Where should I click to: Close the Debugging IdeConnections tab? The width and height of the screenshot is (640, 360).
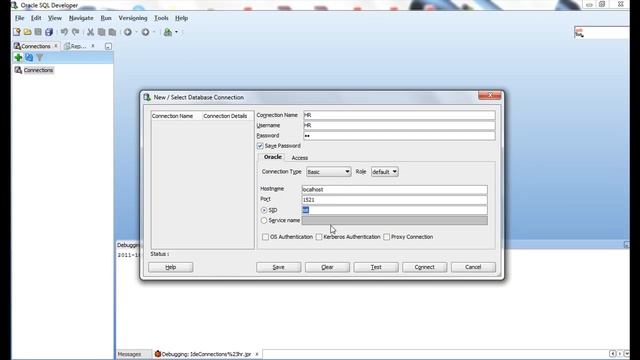(257, 354)
